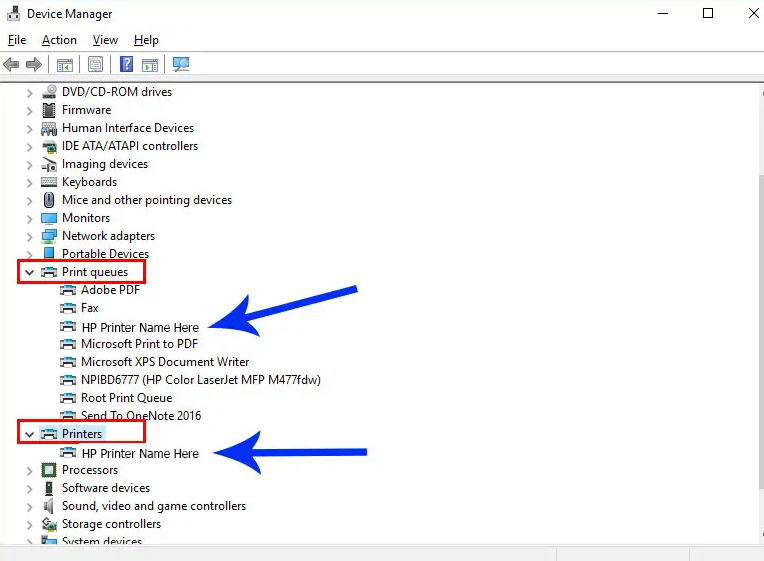Click the Scan for hardware changes icon
This screenshot has width=764, height=561.
[x=181, y=65]
